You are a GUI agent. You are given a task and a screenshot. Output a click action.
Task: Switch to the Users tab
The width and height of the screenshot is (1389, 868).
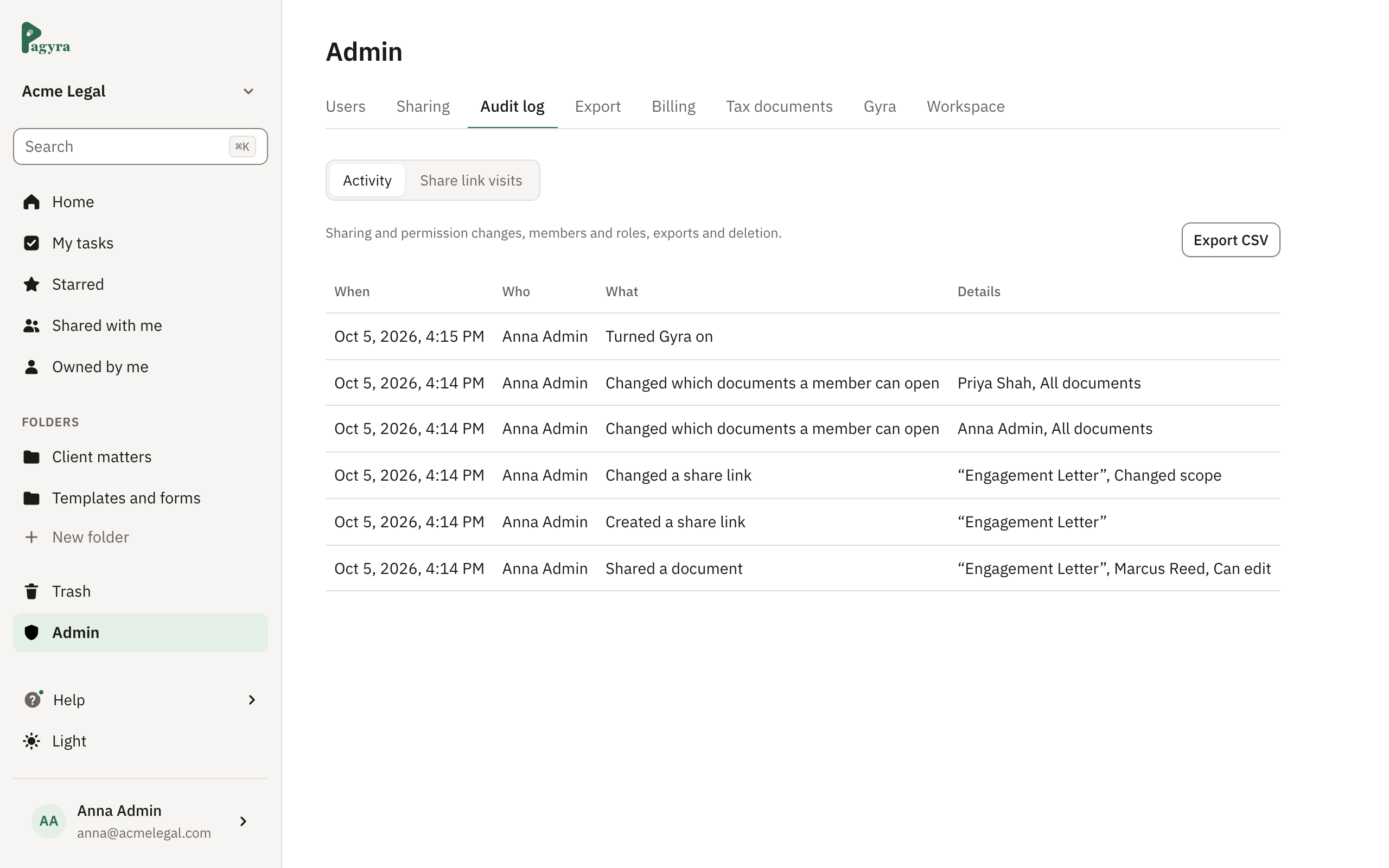[346, 107]
